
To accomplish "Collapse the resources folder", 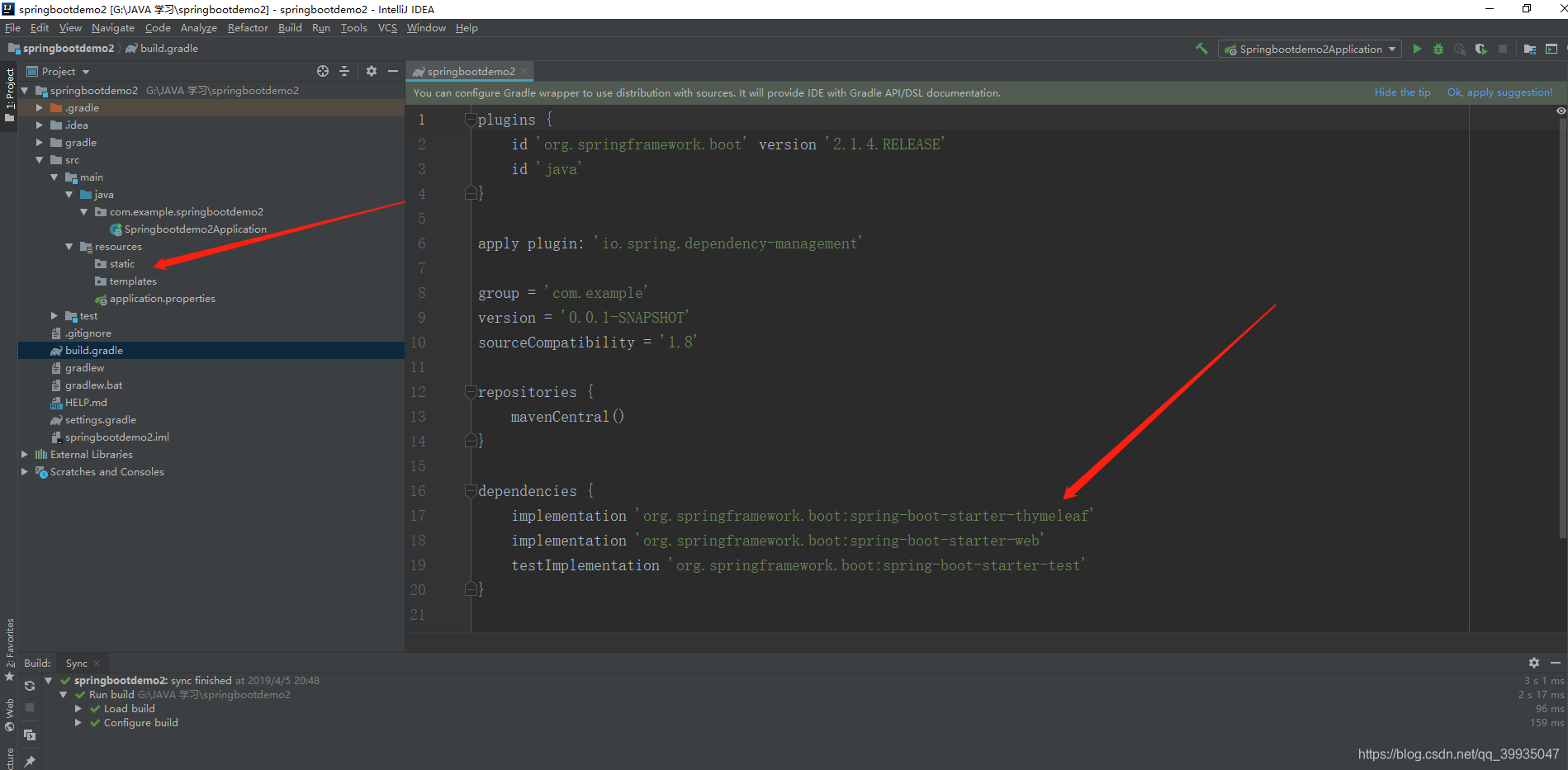I will click(x=69, y=247).
